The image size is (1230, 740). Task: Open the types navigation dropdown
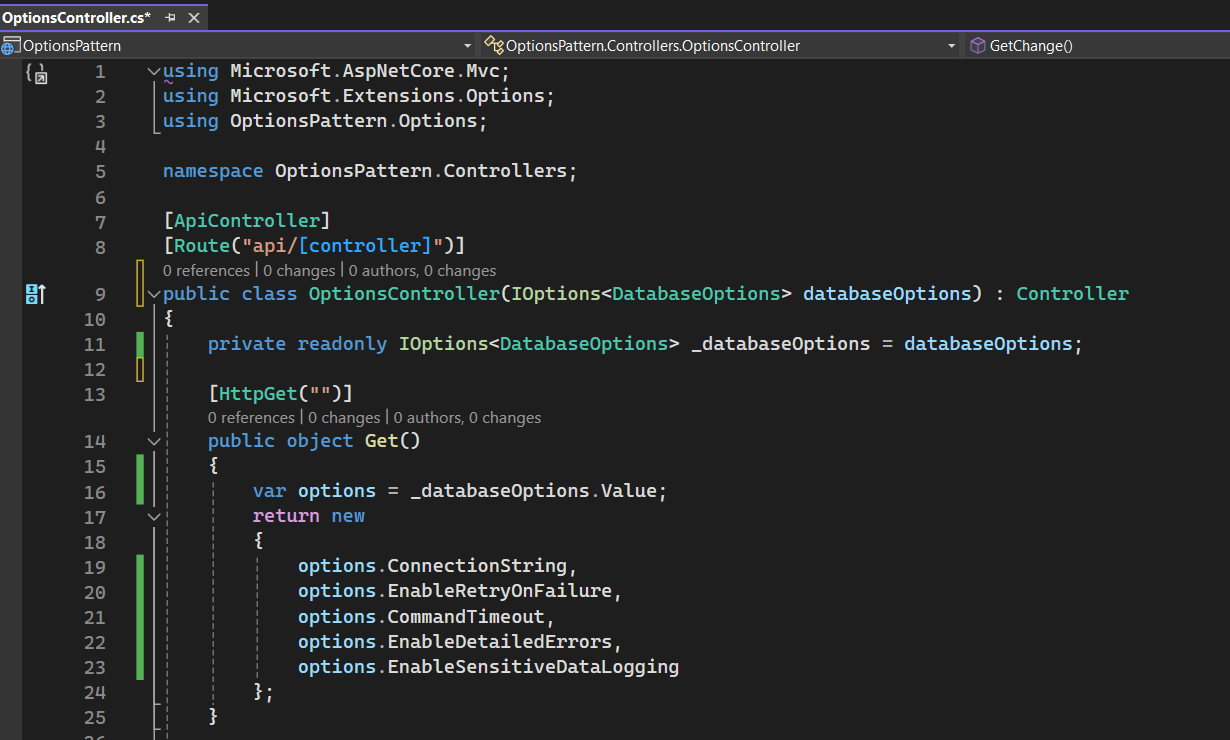coord(952,45)
